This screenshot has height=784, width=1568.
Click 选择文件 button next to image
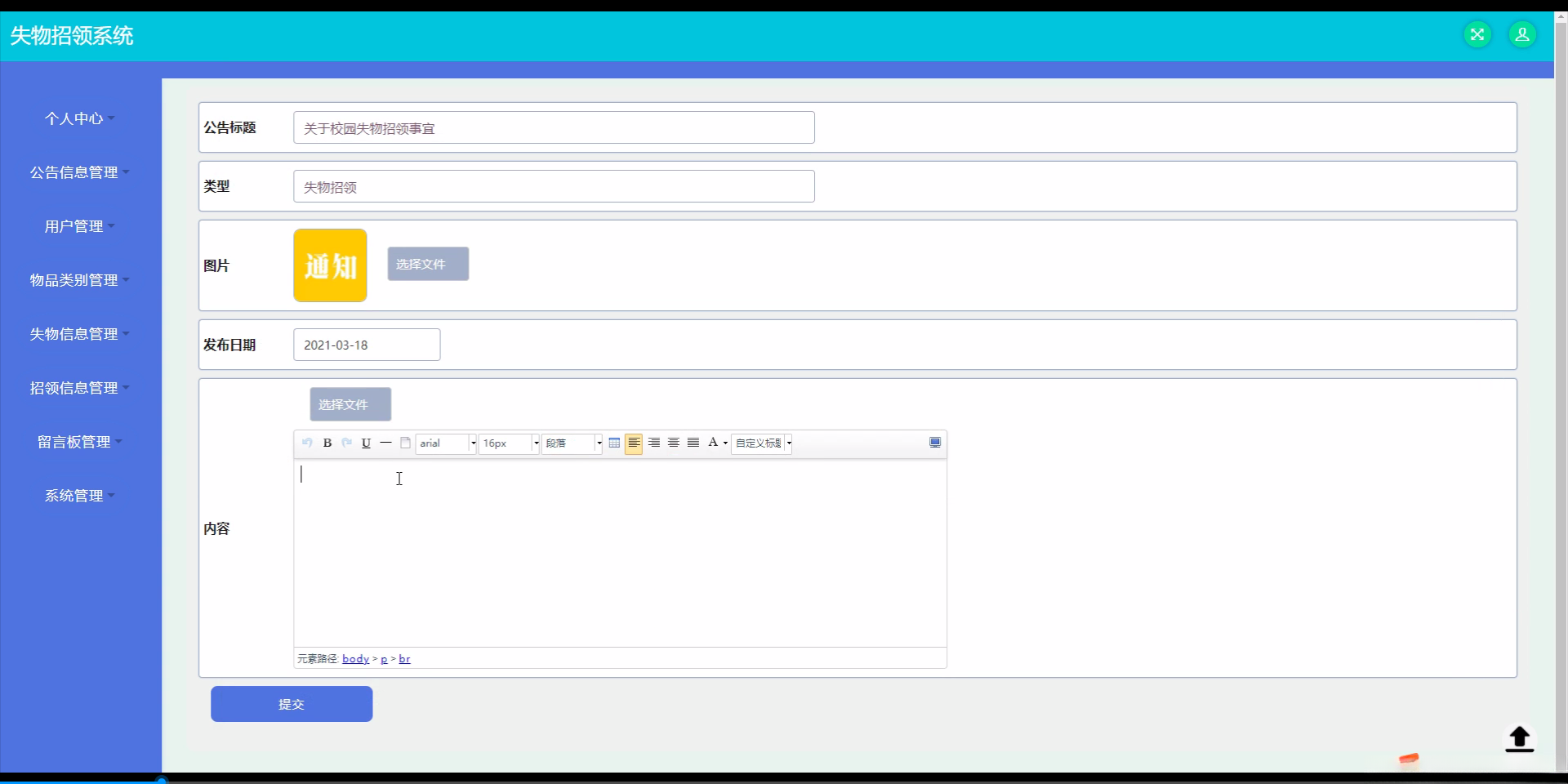(x=428, y=264)
